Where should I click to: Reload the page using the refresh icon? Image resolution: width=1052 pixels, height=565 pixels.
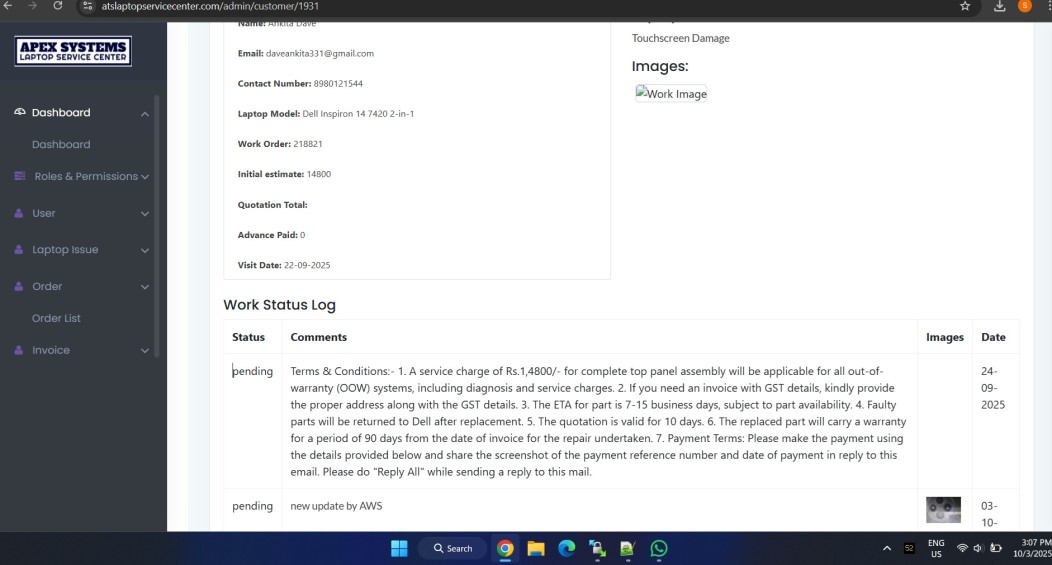tap(58, 6)
